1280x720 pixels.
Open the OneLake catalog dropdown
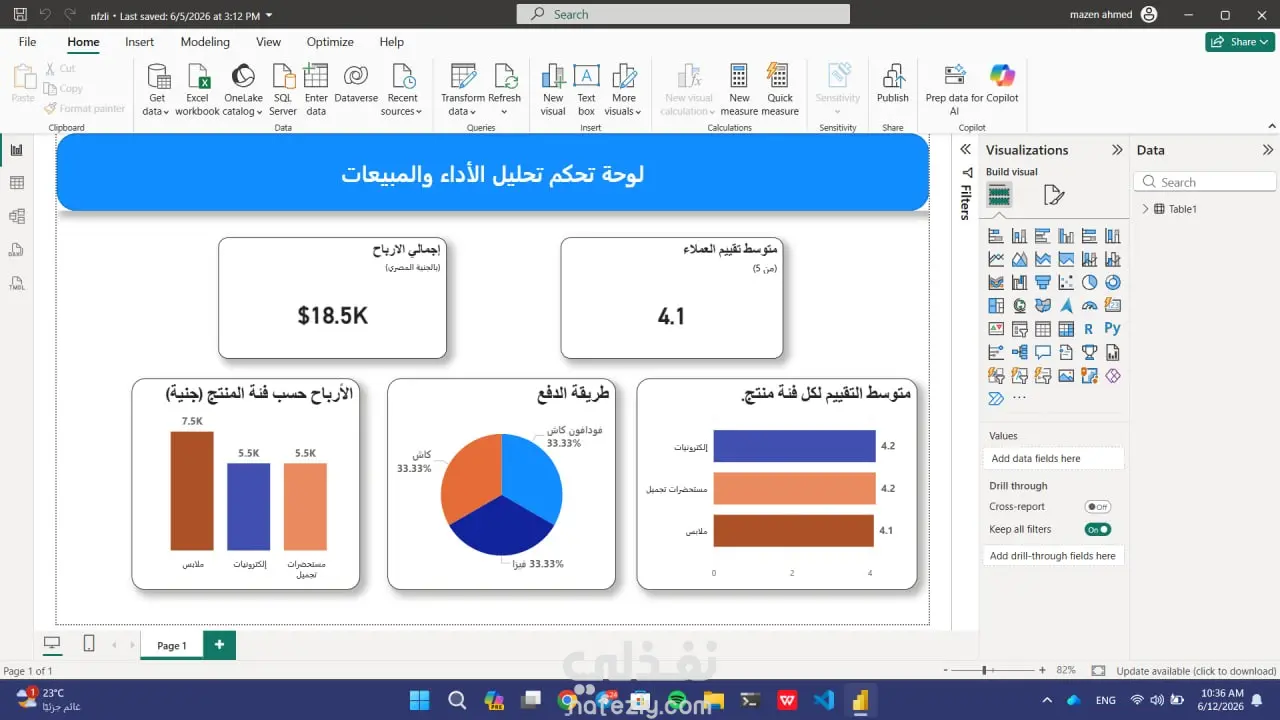(243, 90)
